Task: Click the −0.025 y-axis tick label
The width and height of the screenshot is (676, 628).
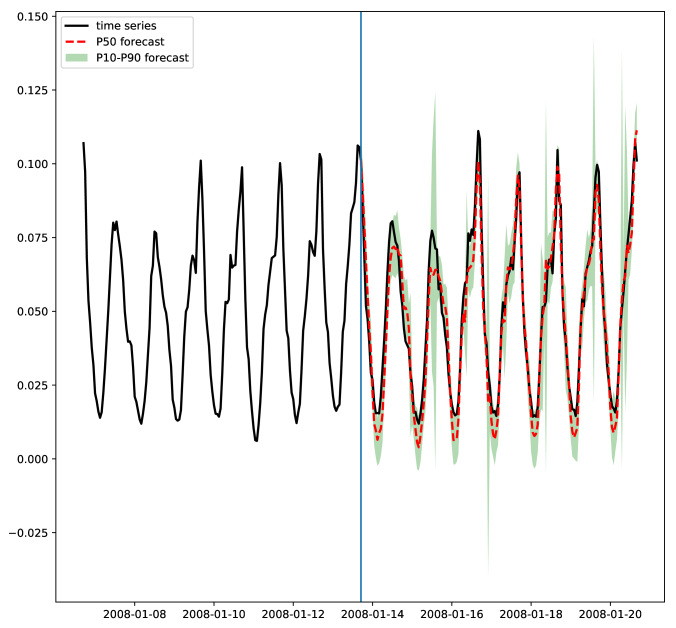Action: click(29, 533)
